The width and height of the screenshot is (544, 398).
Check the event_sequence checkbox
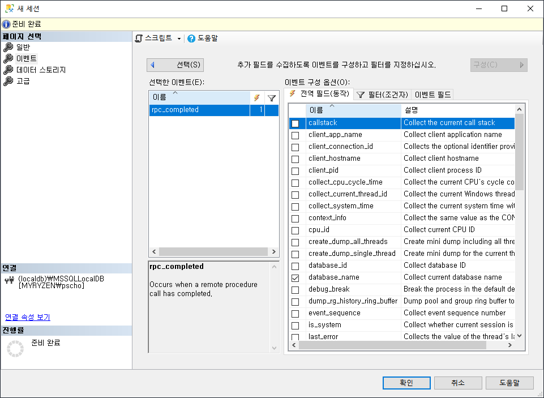click(295, 313)
